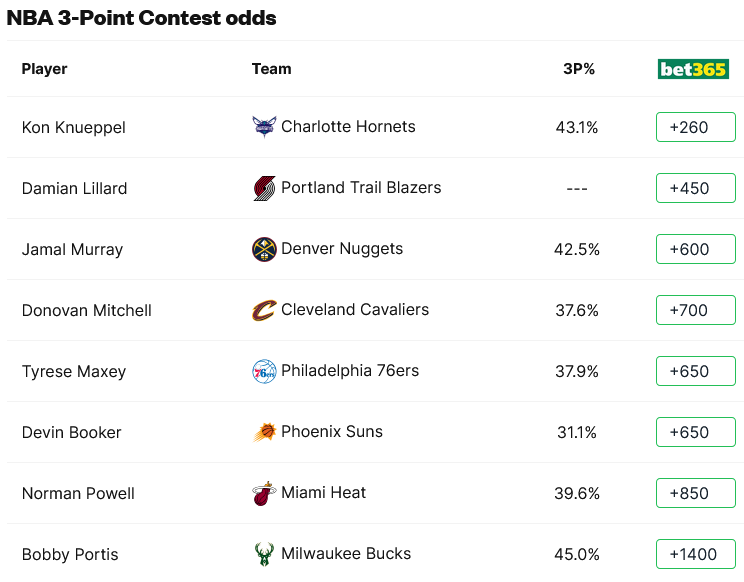Choose Bobby Portis +1400 odds
Image resolution: width=744 pixels, height=582 pixels.
(695, 554)
